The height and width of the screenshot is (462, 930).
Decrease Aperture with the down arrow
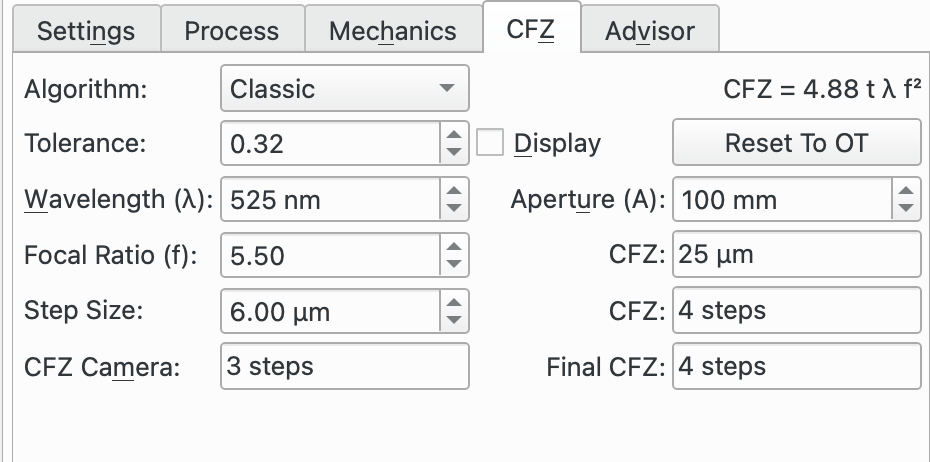[906, 208]
